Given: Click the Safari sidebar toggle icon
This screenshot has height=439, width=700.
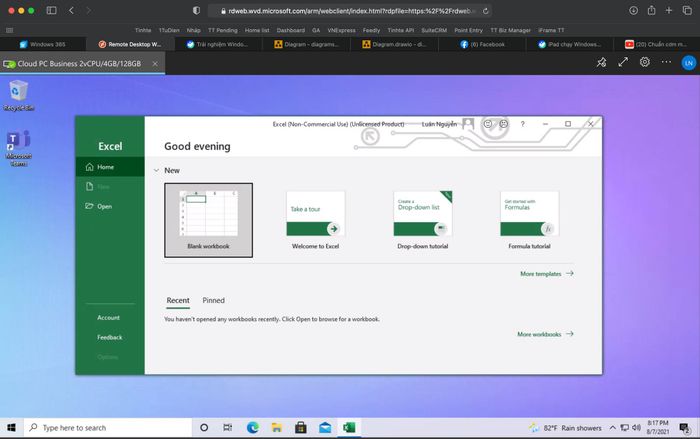Looking at the screenshot, I should (x=51, y=10).
